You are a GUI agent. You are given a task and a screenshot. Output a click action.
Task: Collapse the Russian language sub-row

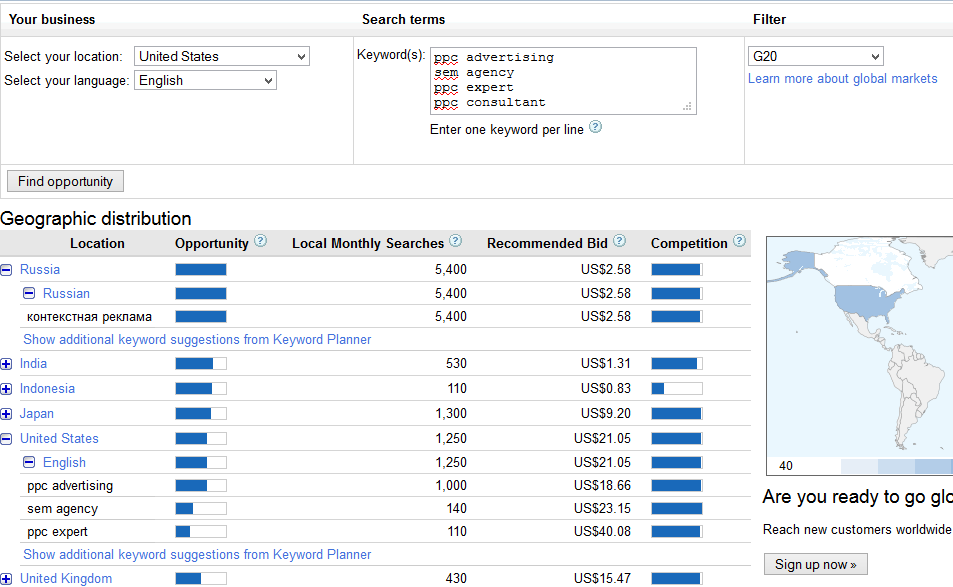(29, 293)
